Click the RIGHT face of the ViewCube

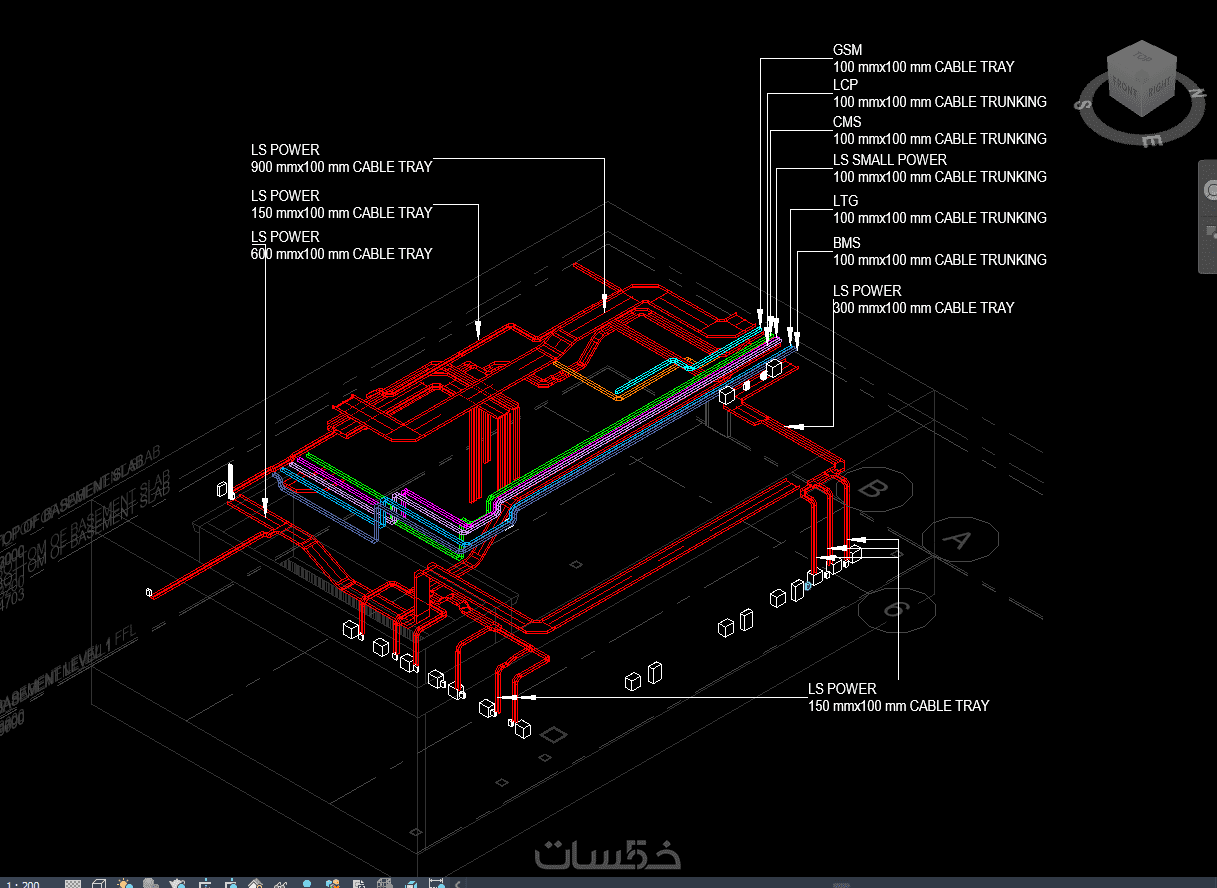point(1159,88)
